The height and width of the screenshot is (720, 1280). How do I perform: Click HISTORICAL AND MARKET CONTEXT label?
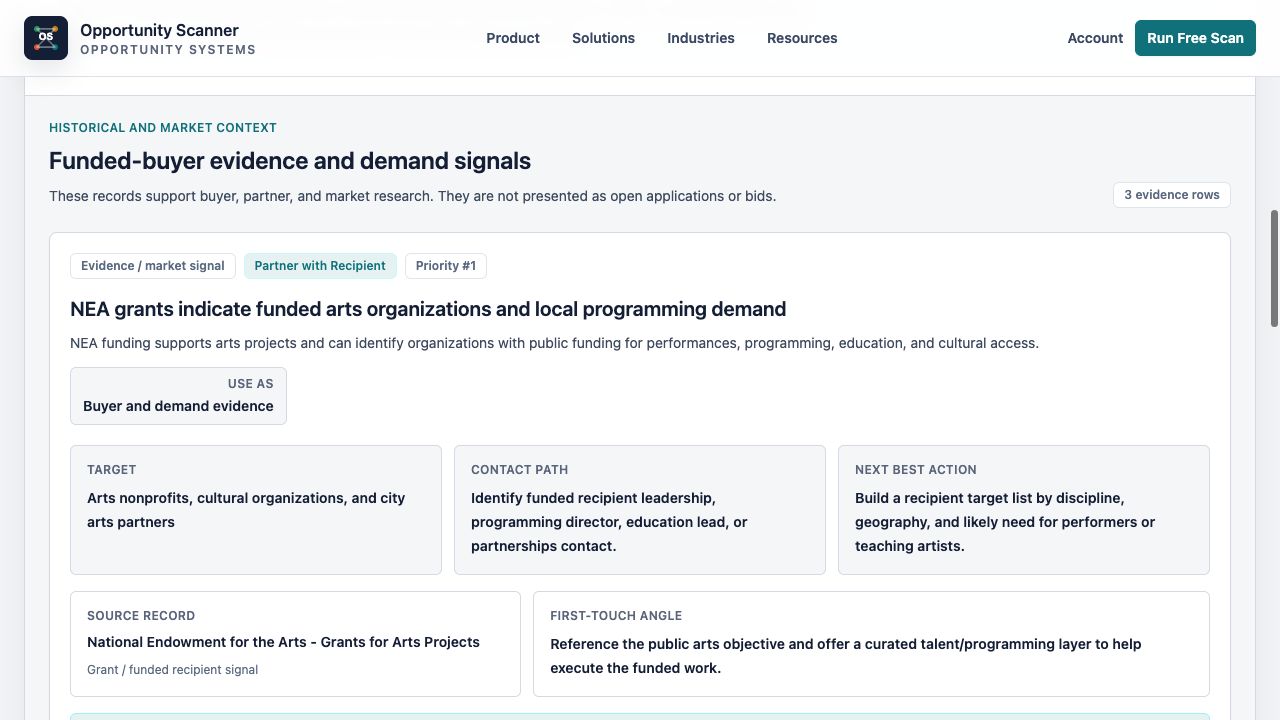pos(163,128)
